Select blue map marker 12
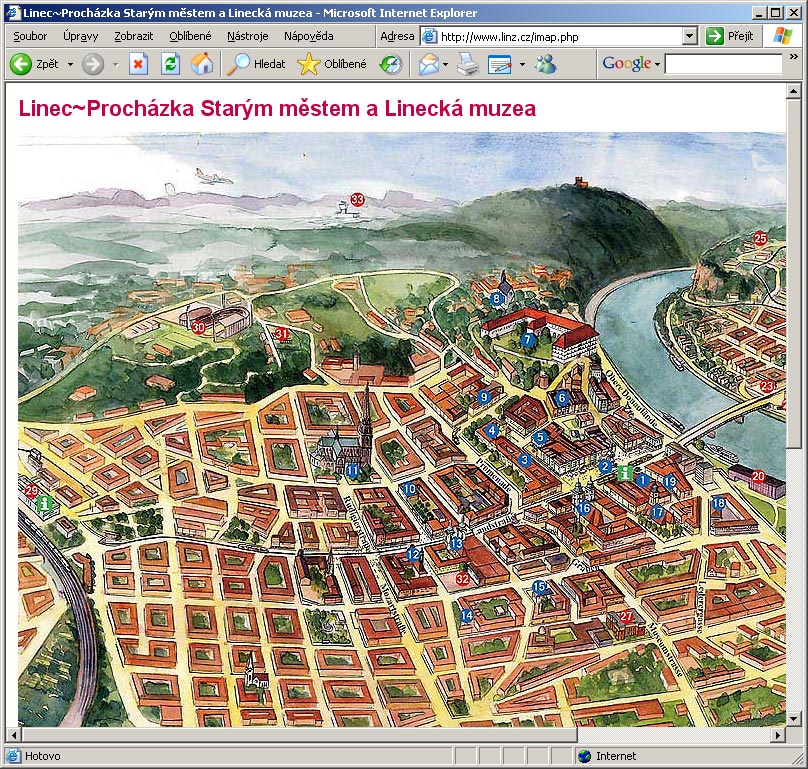This screenshot has width=808, height=769. [413, 554]
